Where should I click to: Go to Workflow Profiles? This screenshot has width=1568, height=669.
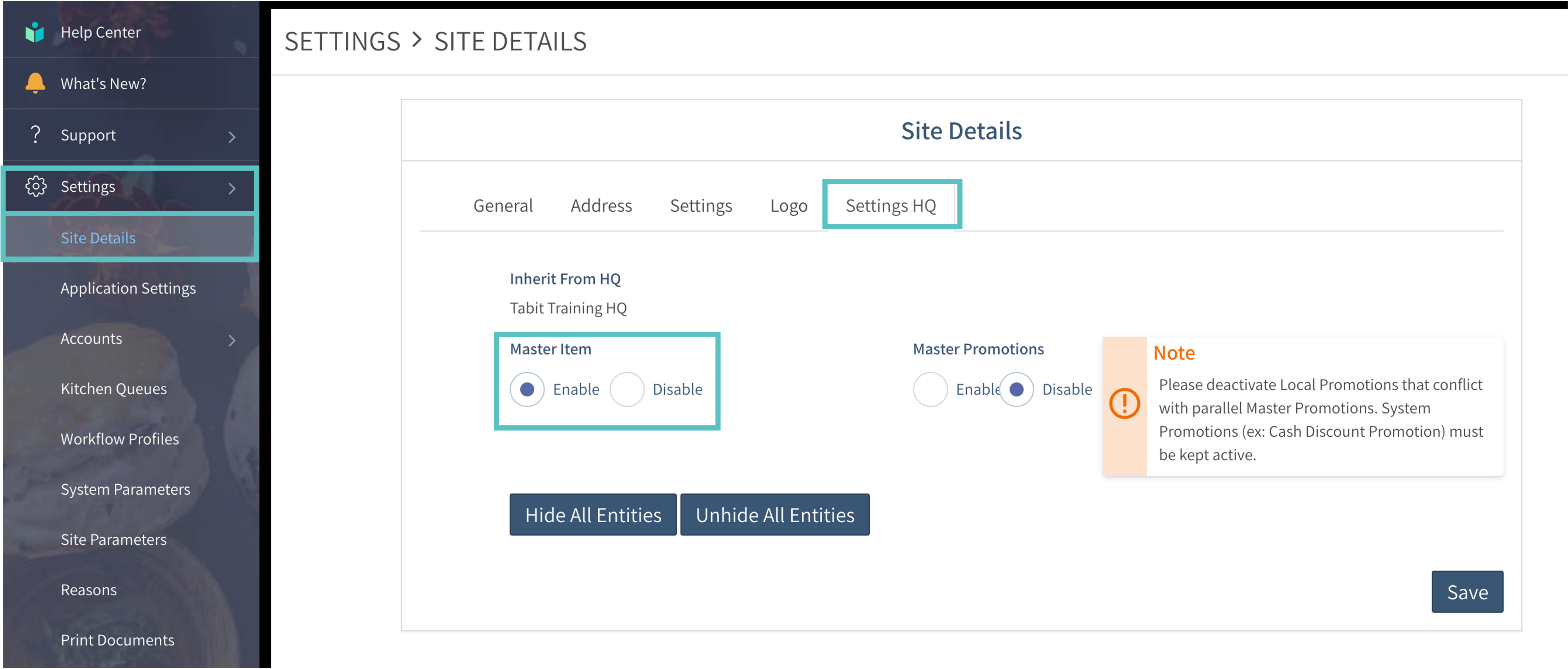point(120,439)
